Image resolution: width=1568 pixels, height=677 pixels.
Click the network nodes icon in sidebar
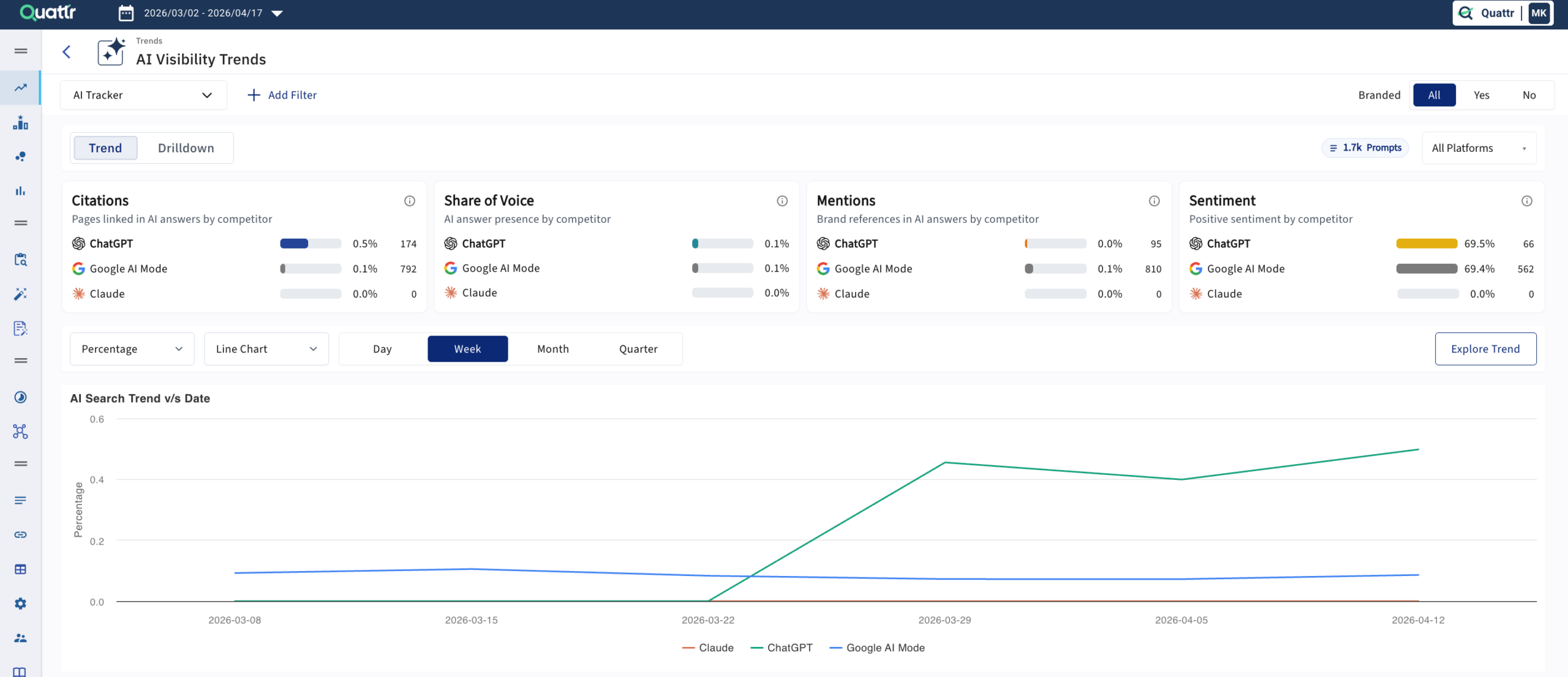(x=20, y=432)
